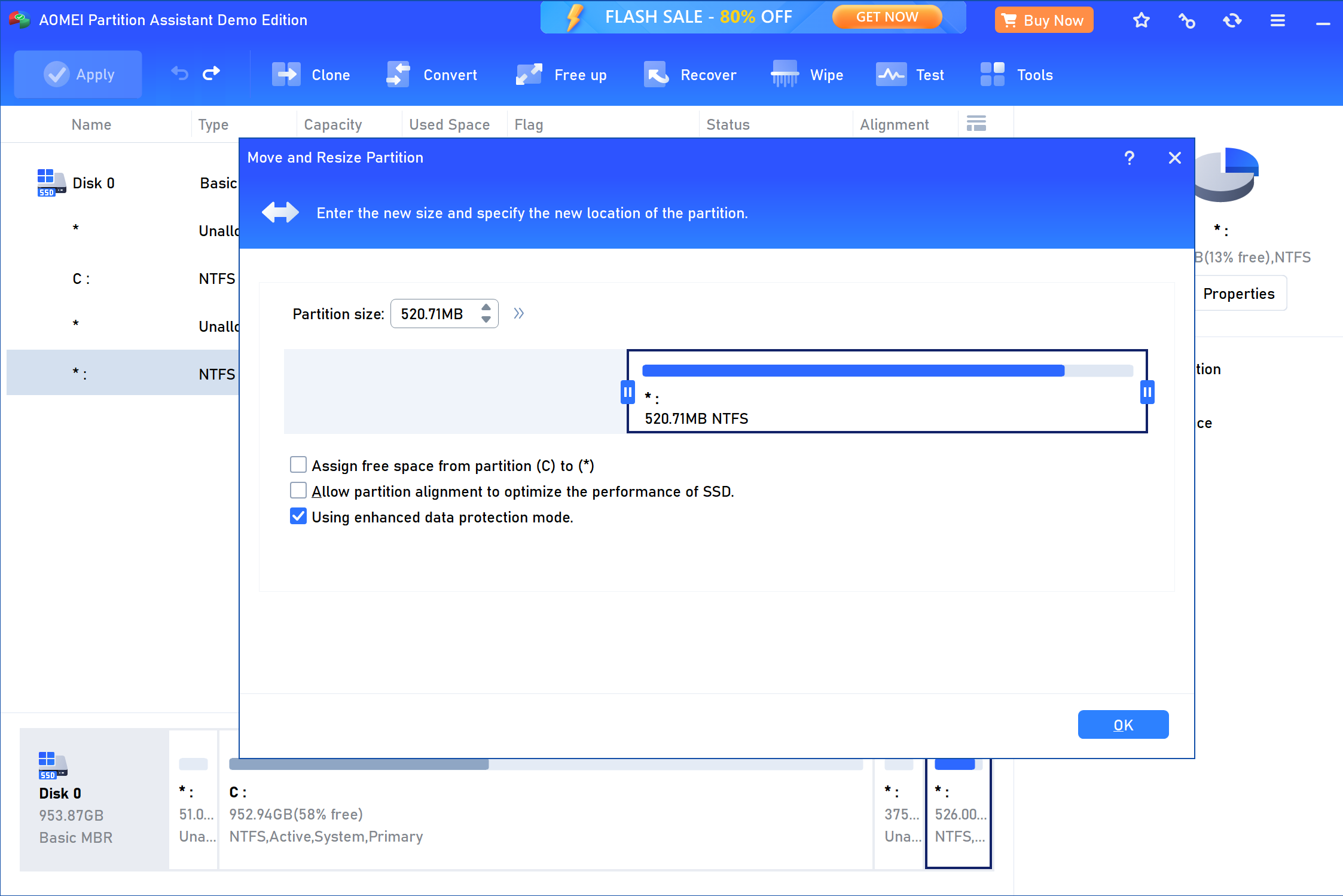Image resolution: width=1343 pixels, height=896 pixels.
Task: Click GET NOW in the flash sale banner
Action: 887,17
